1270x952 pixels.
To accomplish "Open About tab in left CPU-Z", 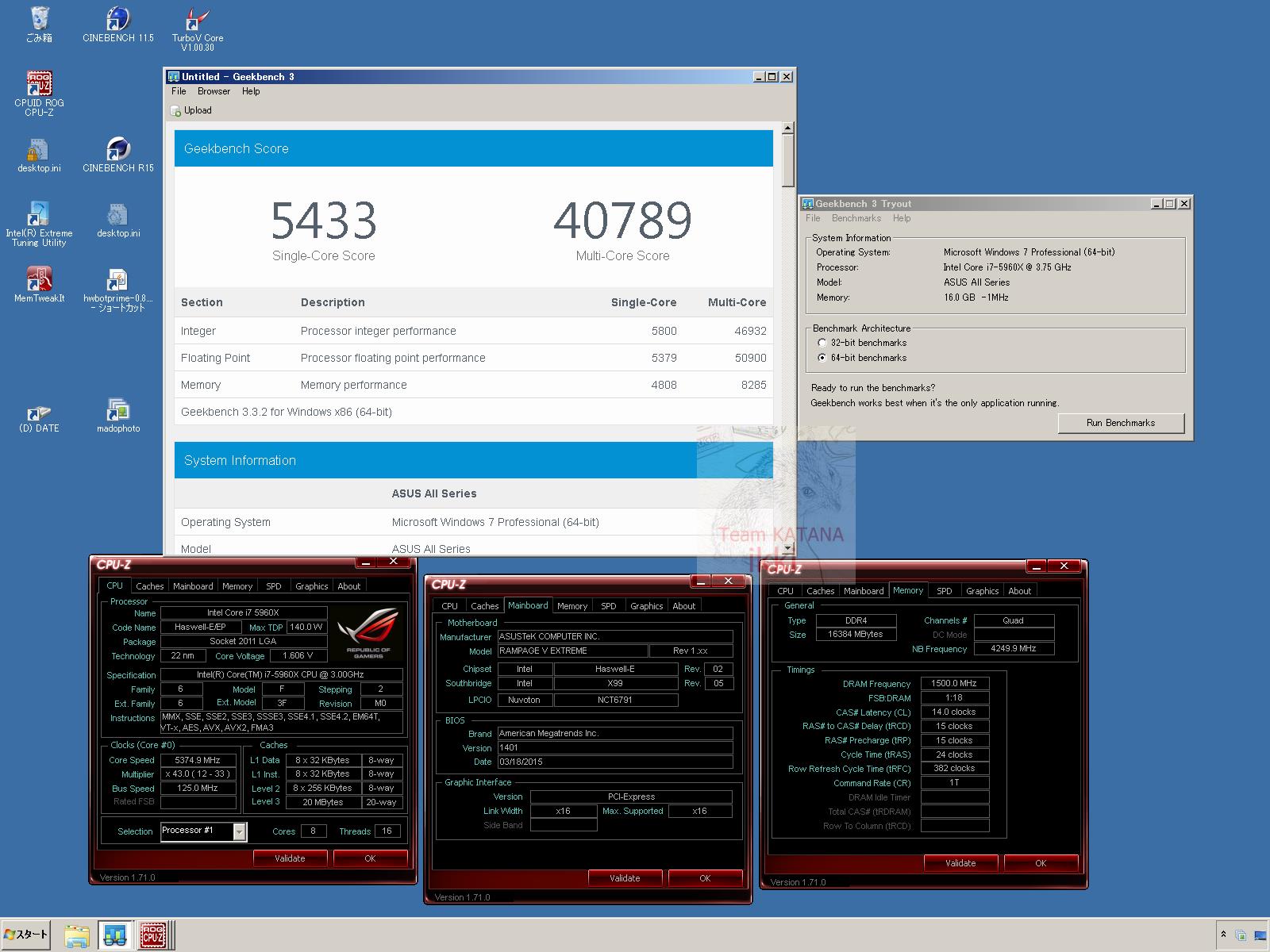I will pos(349,586).
